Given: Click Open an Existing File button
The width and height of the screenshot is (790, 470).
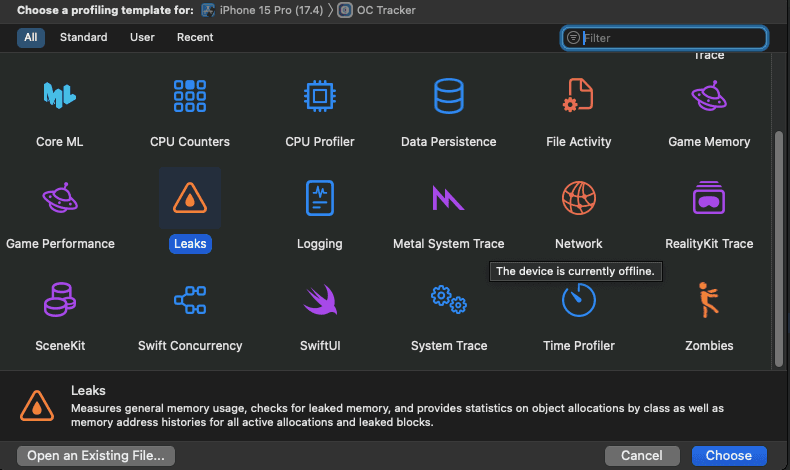Looking at the screenshot, I should point(96,455).
